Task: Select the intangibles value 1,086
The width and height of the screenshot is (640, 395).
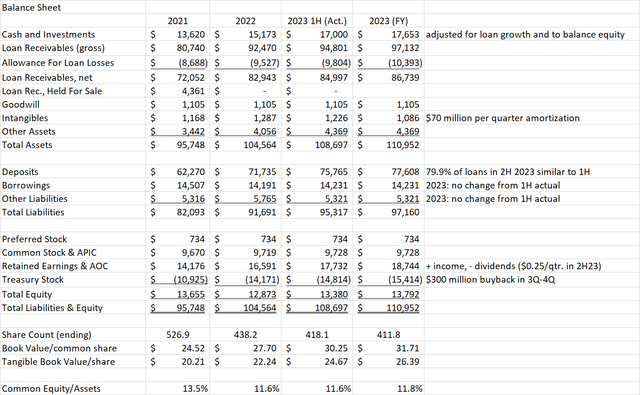Action: [408, 118]
